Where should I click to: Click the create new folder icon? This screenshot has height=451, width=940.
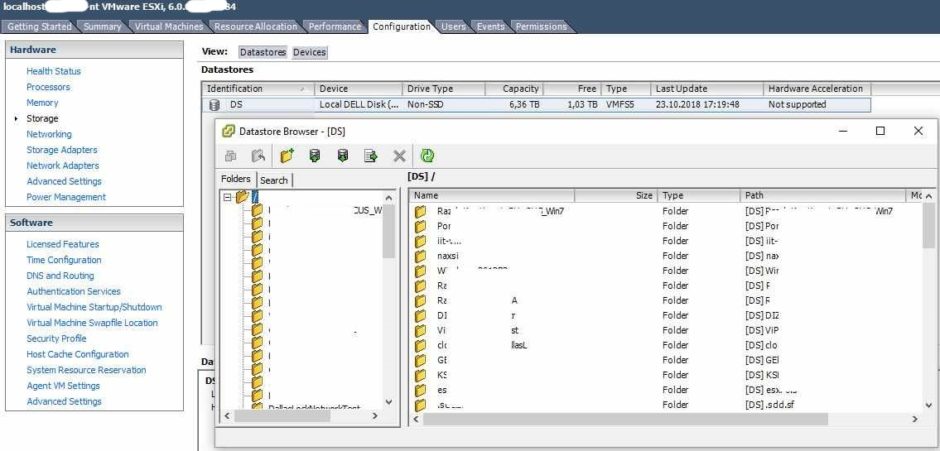click(288, 156)
